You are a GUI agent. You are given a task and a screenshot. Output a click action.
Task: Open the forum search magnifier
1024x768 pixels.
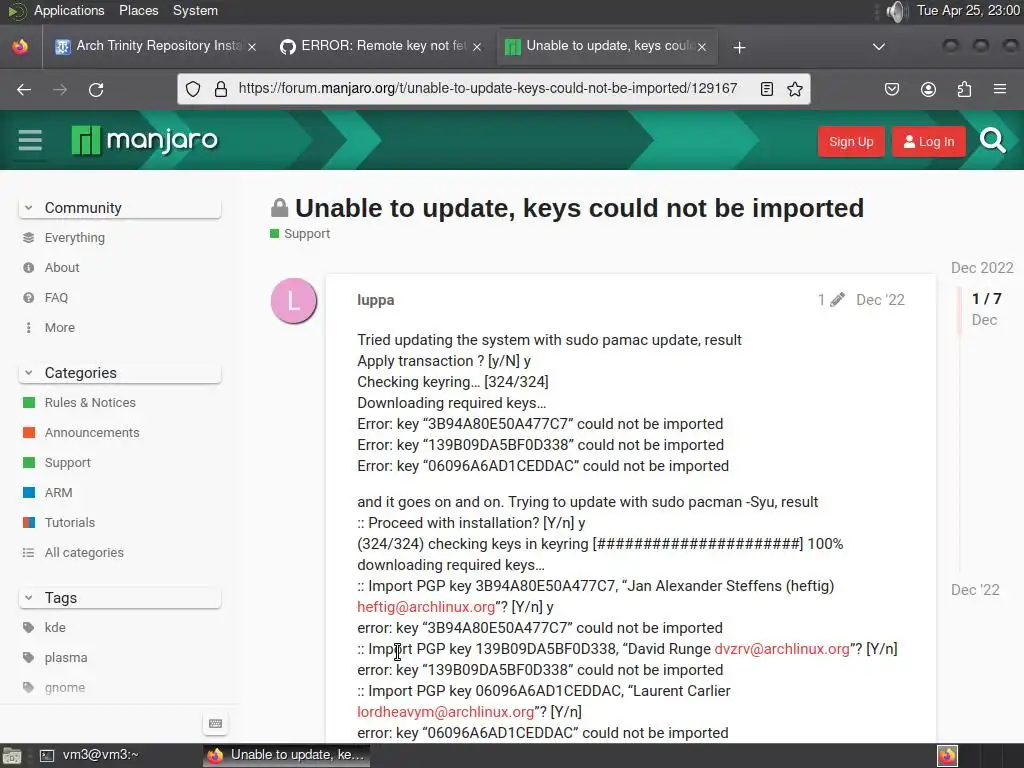click(x=993, y=140)
